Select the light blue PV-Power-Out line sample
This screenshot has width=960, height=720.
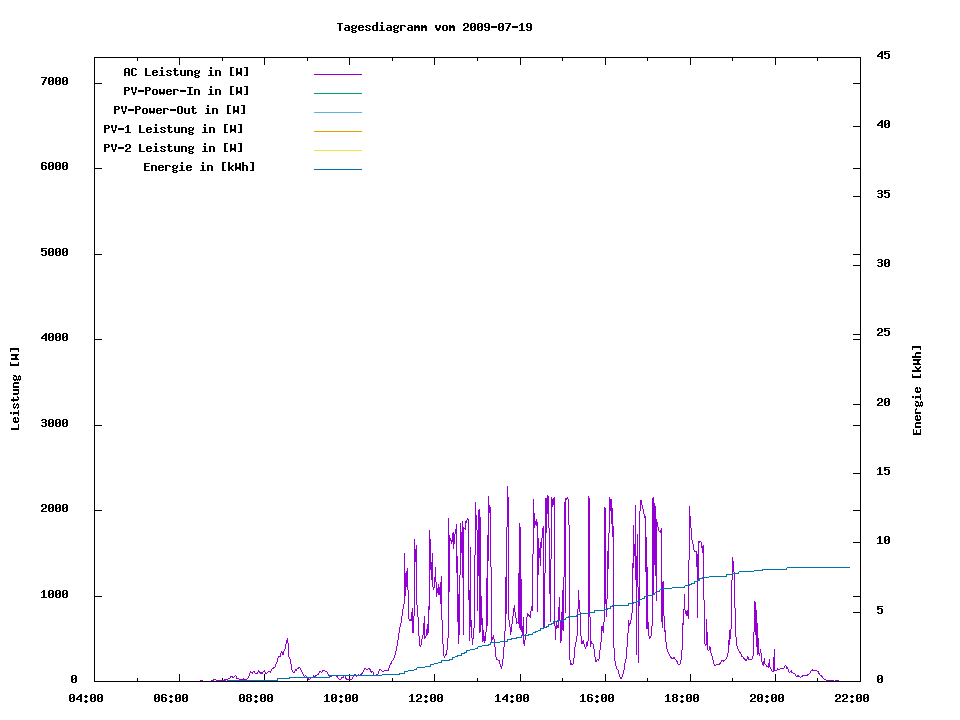(x=337, y=112)
